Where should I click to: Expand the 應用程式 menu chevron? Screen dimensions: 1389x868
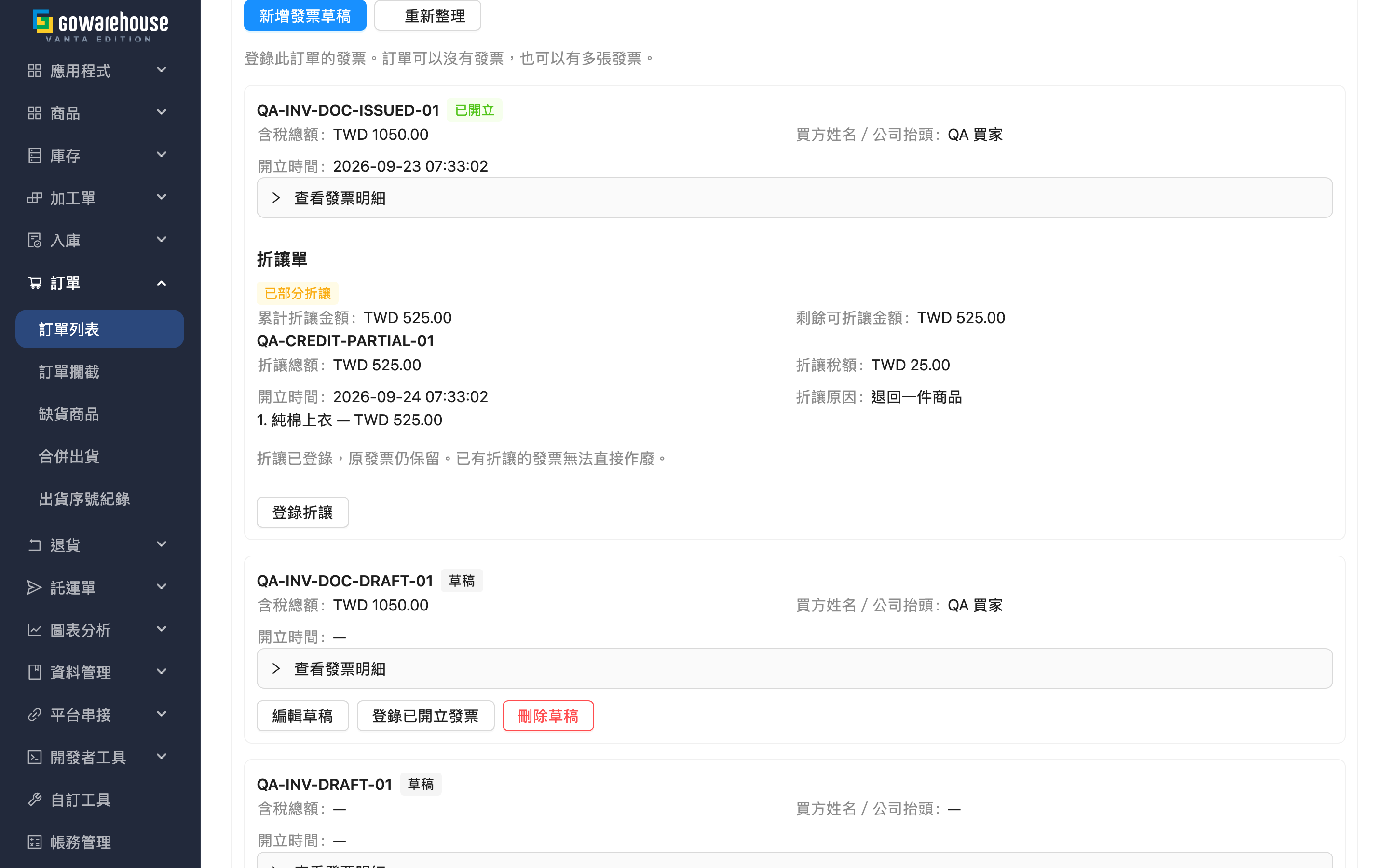tap(162, 70)
